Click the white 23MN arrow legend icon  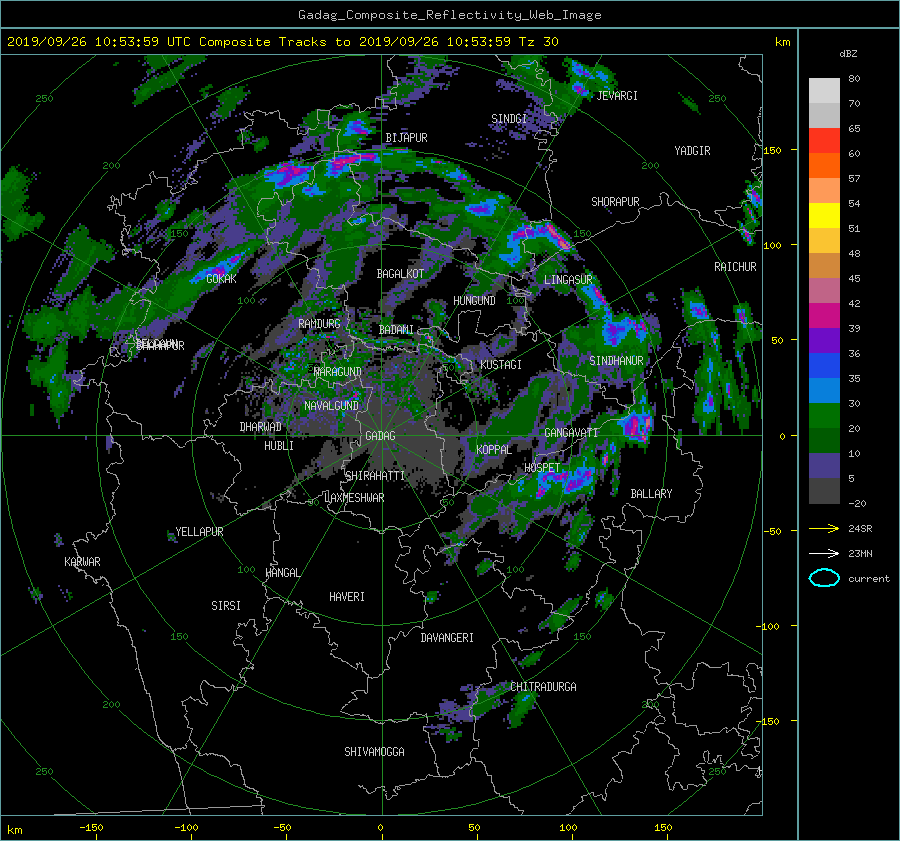824,553
